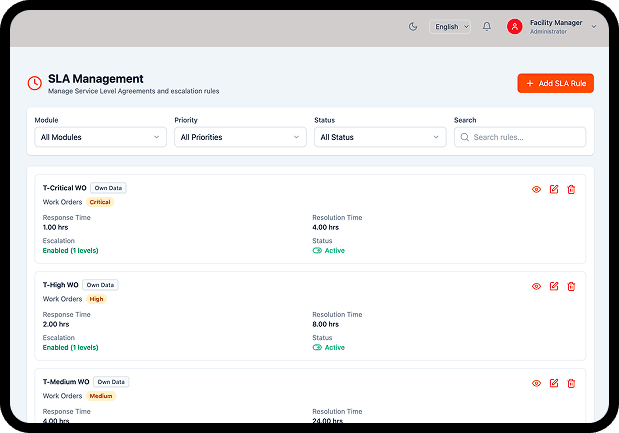Click the 2.00 hrs response time
The image size is (619, 433).
tap(56, 324)
